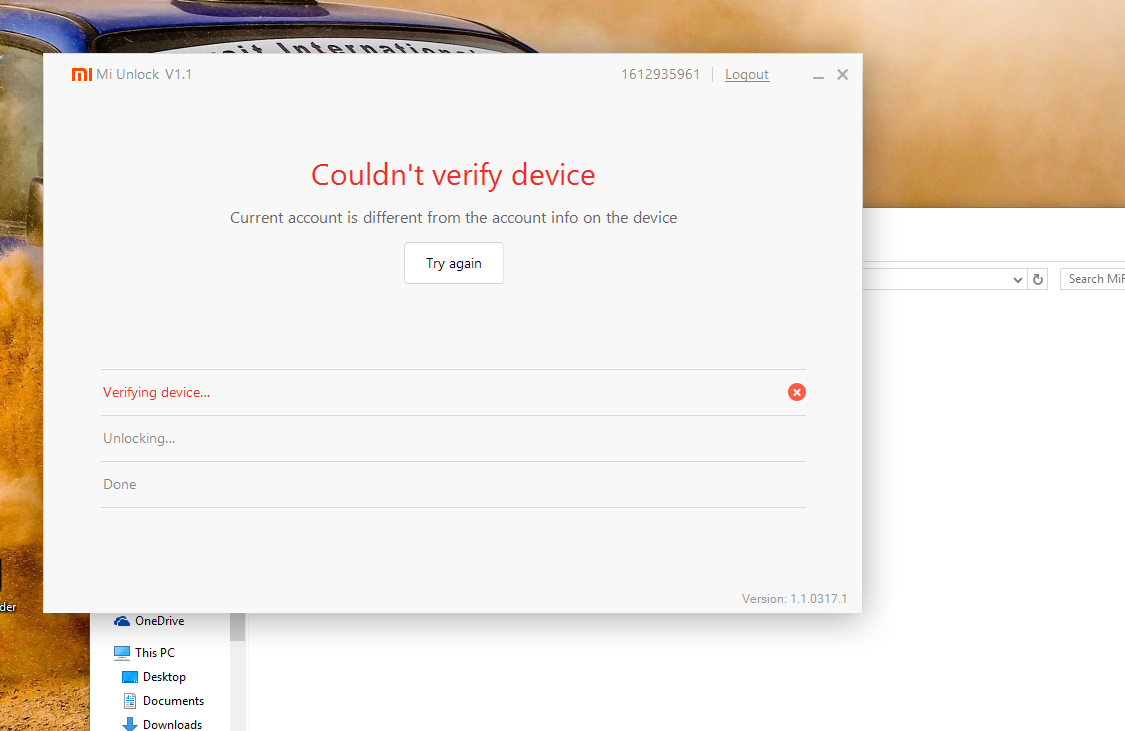Select the Done step text
This screenshot has height=731, width=1125.
[x=120, y=484]
